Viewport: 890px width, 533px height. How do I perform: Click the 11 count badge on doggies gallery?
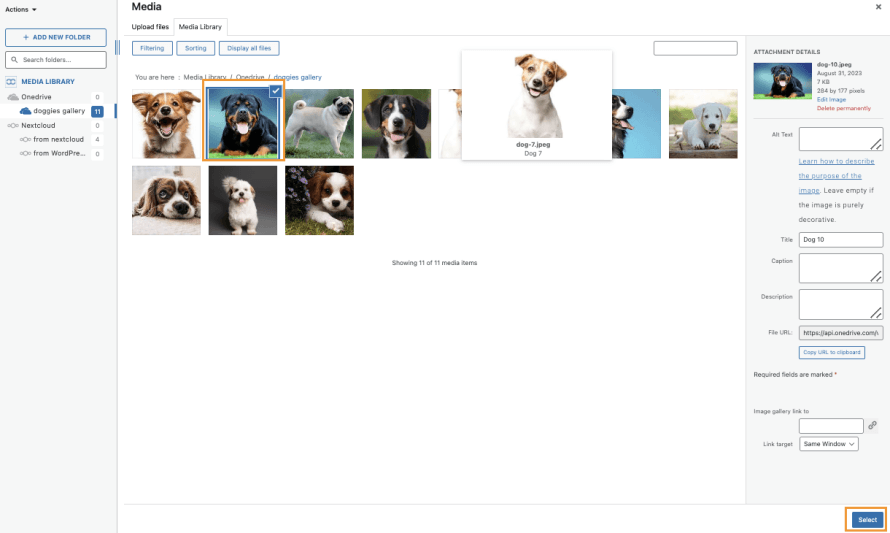point(97,111)
